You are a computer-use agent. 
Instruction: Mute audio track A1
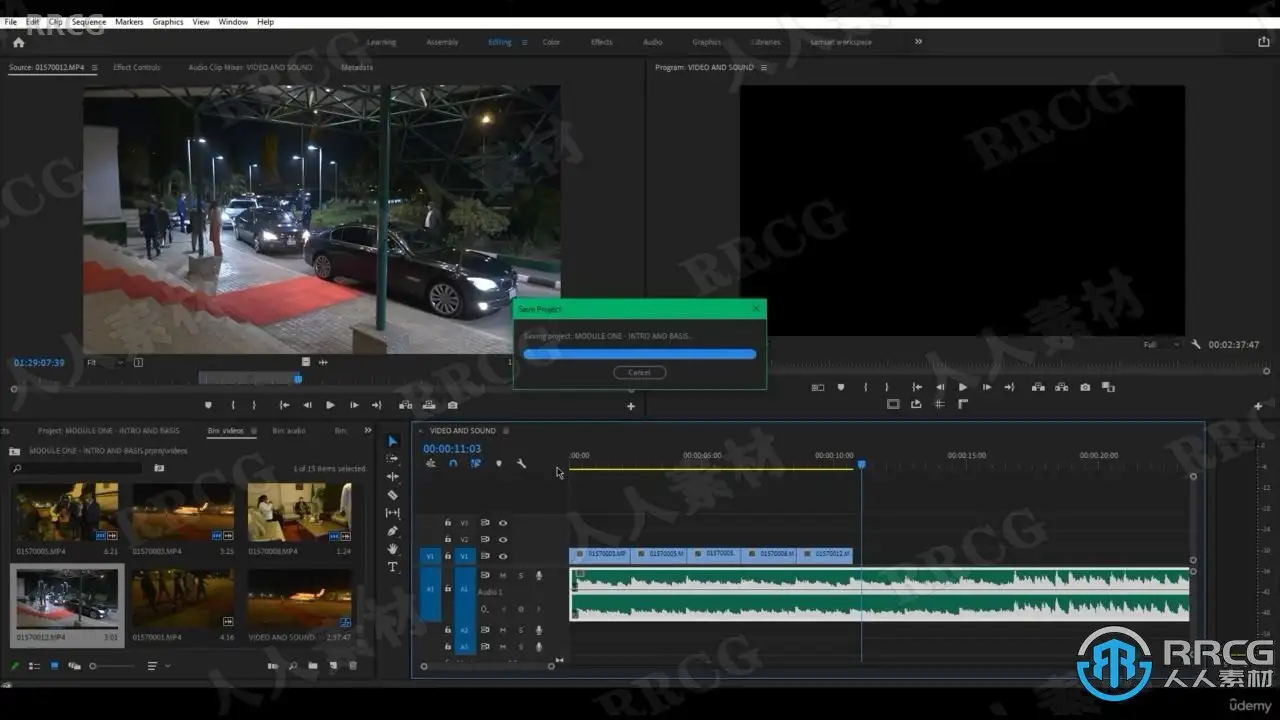click(x=502, y=575)
